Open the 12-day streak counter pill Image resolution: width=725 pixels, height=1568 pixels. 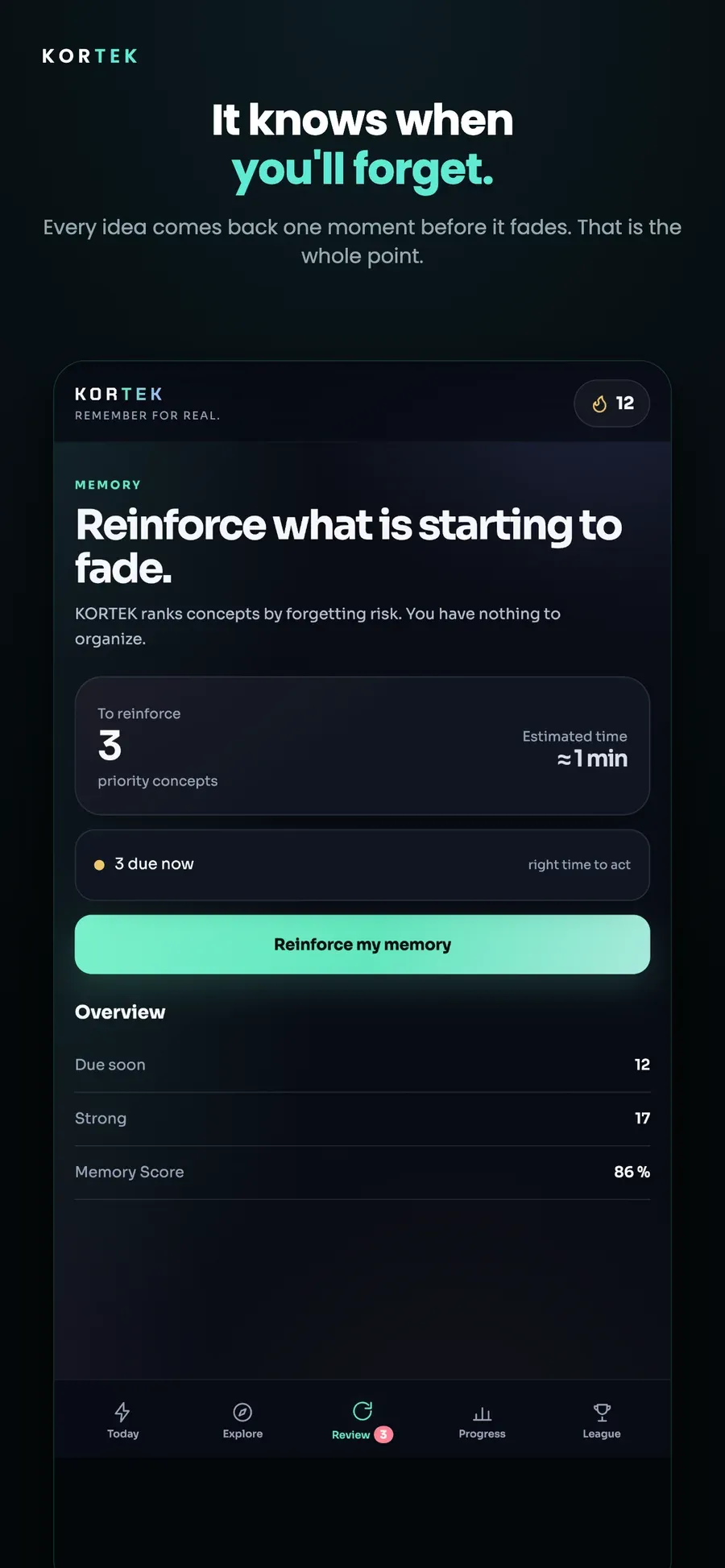click(612, 403)
